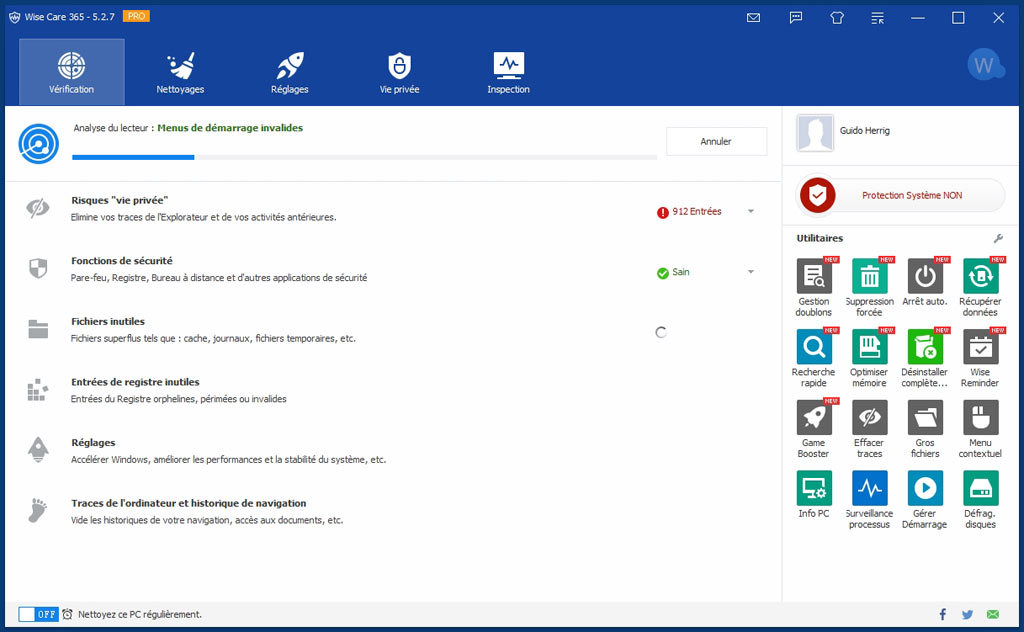Image resolution: width=1024 pixels, height=632 pixels.
Task: Share via the Twitter icon
Action: [967, 614]
